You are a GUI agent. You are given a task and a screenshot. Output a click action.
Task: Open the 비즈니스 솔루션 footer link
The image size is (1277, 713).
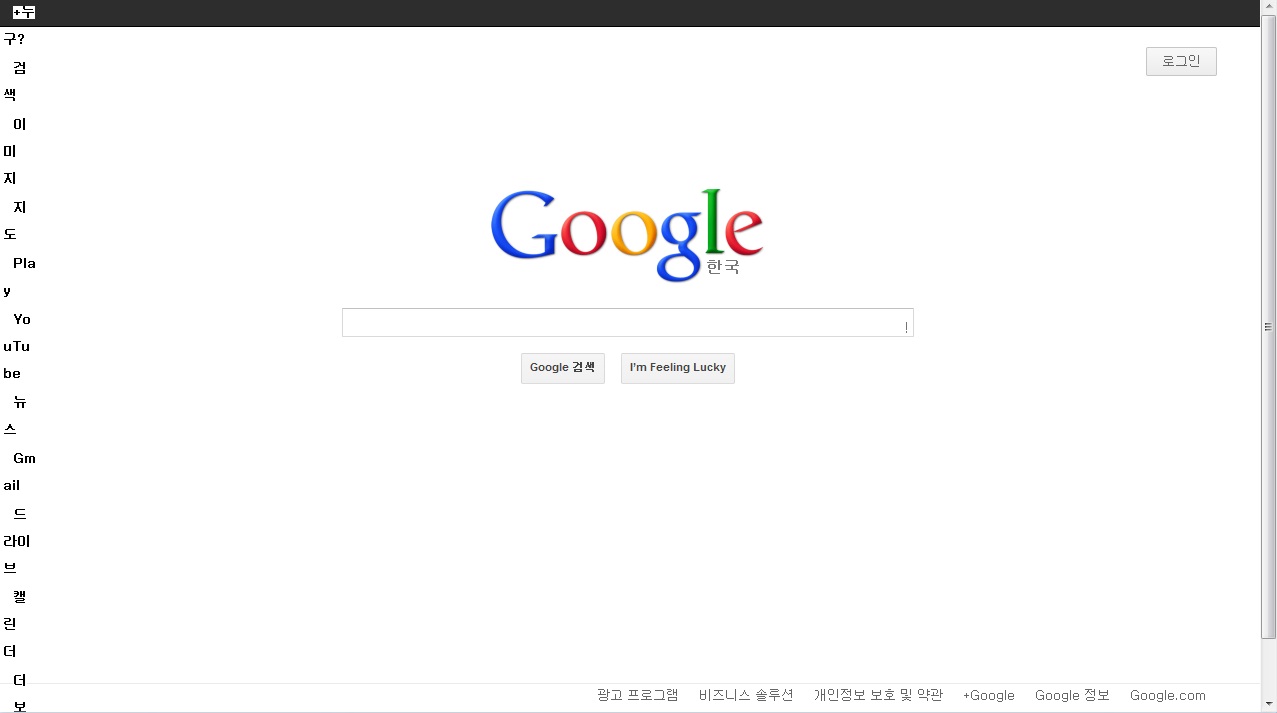coord(746,695)
